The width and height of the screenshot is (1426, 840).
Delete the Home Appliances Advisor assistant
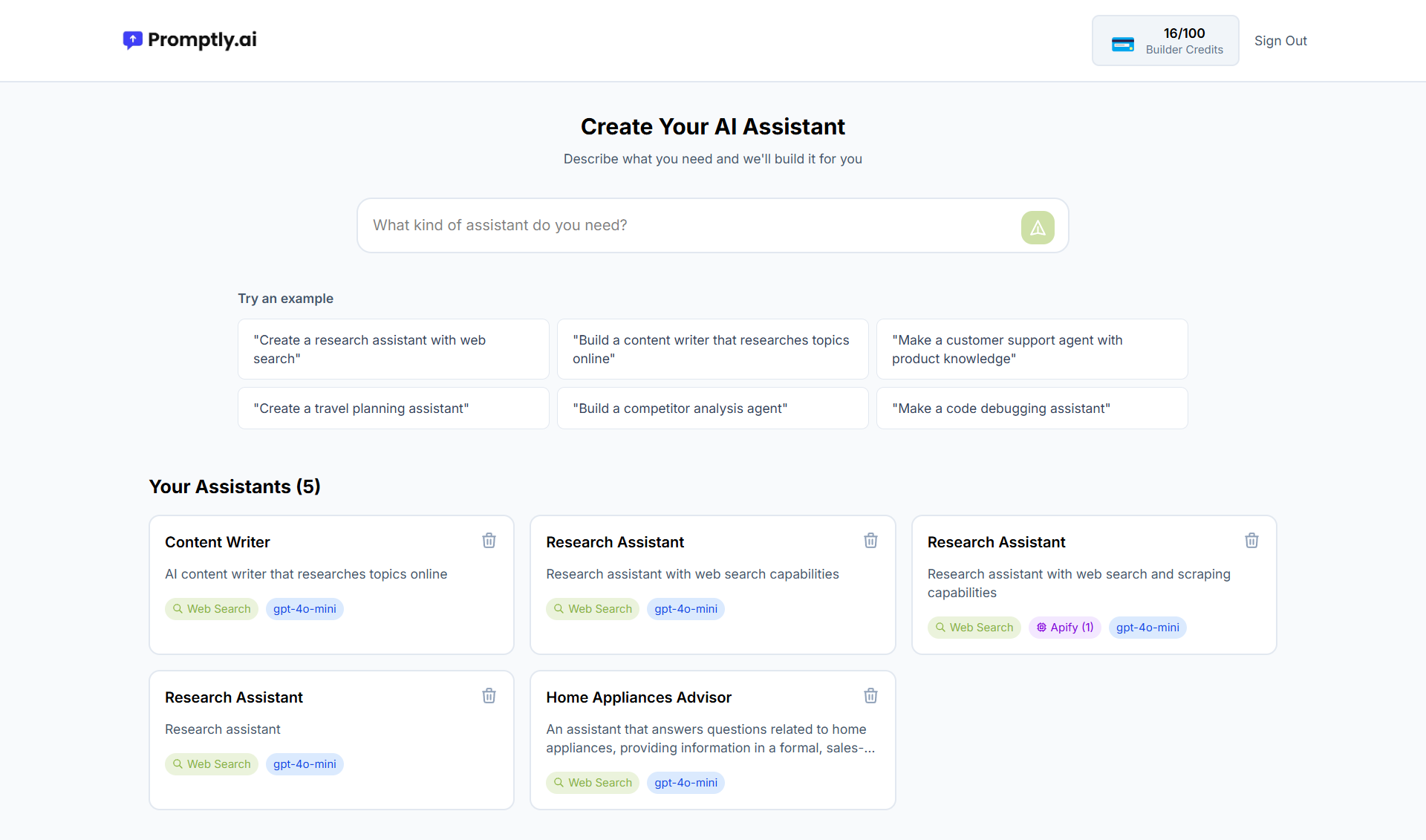[870, 696]
